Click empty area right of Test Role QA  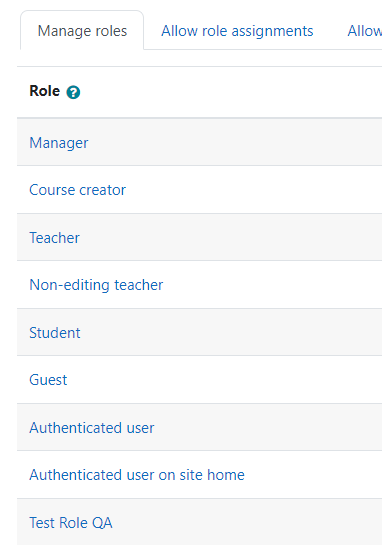246,522
